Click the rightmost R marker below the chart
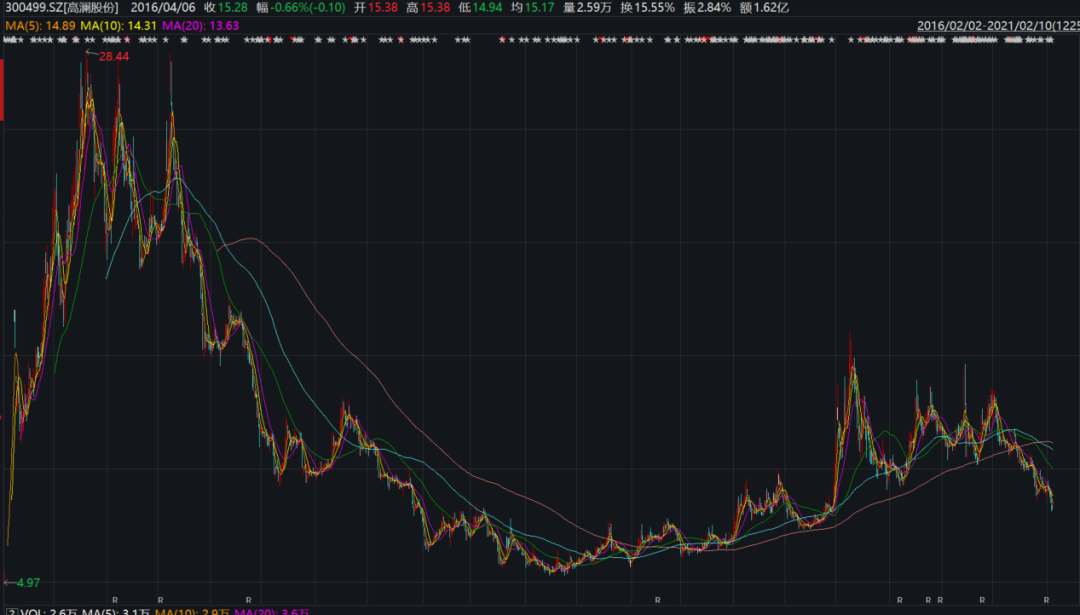The width and height of the screenshot is (1080, 615). pyautogui.click(x=1047, y=600)
